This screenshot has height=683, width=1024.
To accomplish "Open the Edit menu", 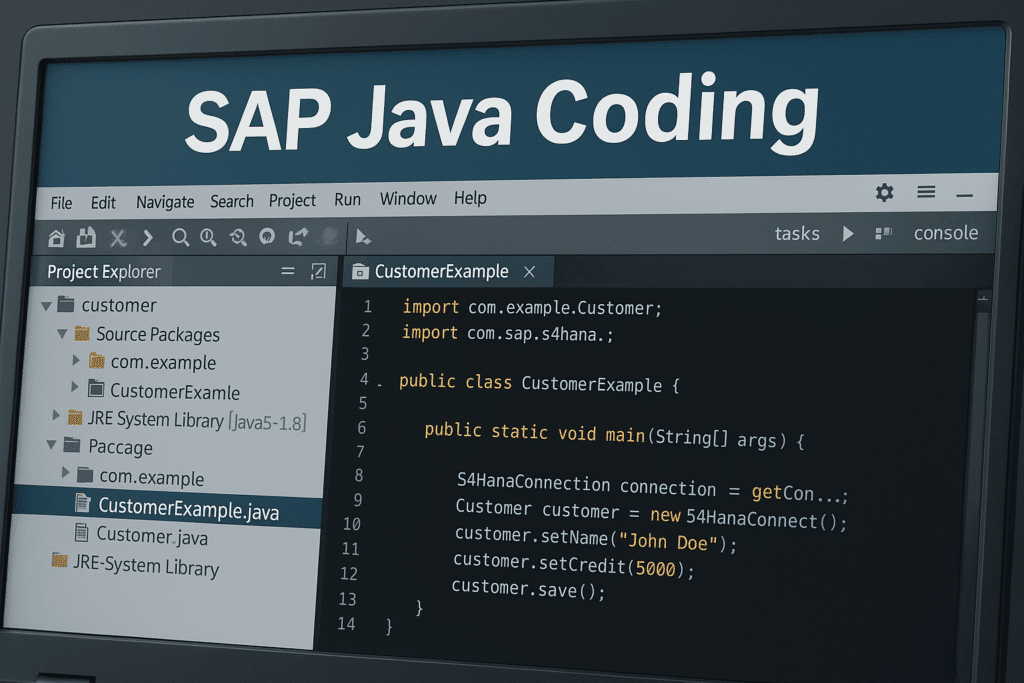I will (x=103, y=203).
